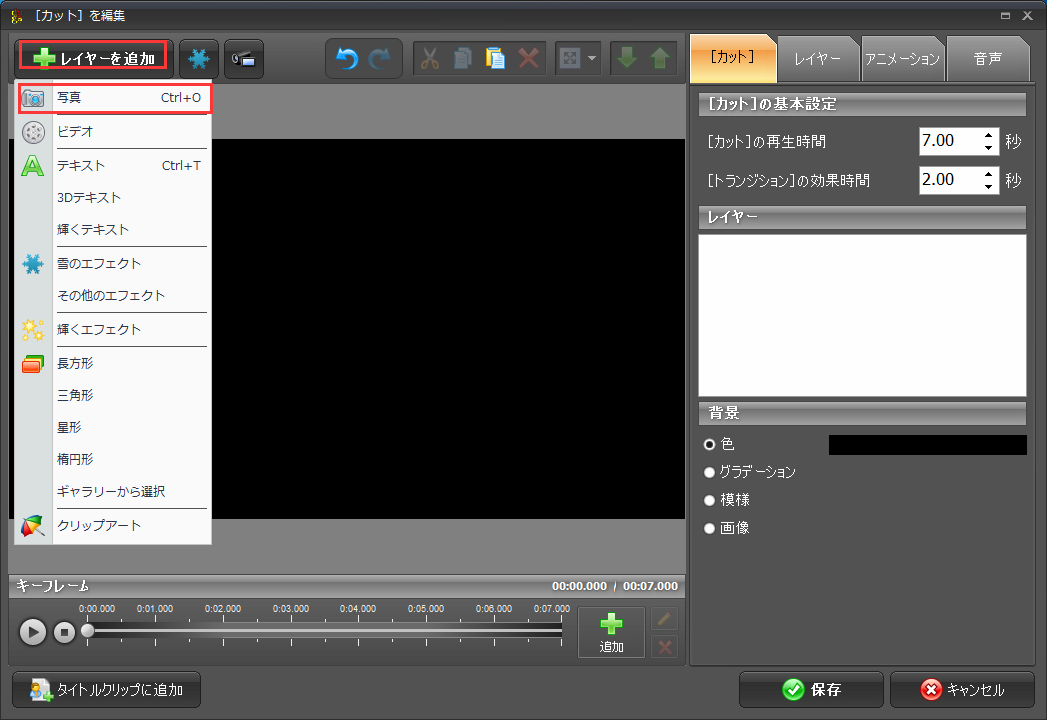This screenshot has width=1047, height=720.
Task: Click the black background color swatch
Action: click(x=927, y=445)
